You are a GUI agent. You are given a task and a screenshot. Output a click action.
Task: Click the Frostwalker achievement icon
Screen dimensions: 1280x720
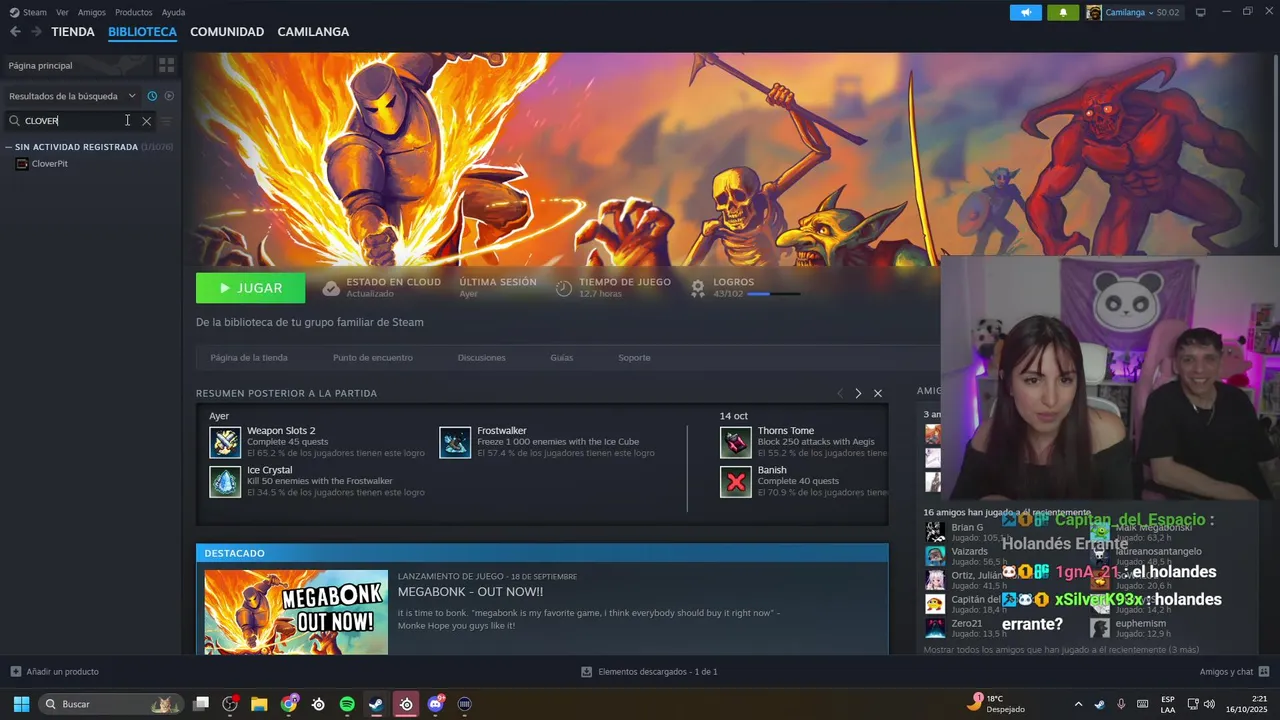pos(455,442)
